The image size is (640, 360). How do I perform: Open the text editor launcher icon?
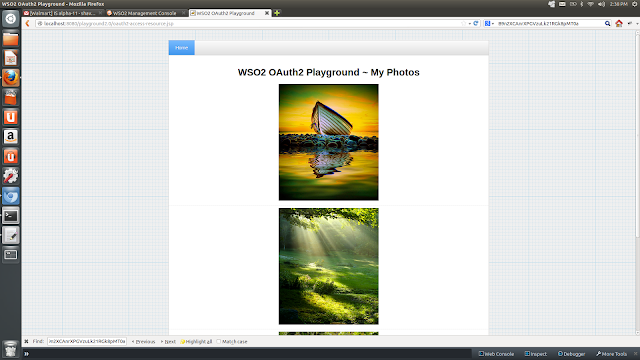coord(11,235)
